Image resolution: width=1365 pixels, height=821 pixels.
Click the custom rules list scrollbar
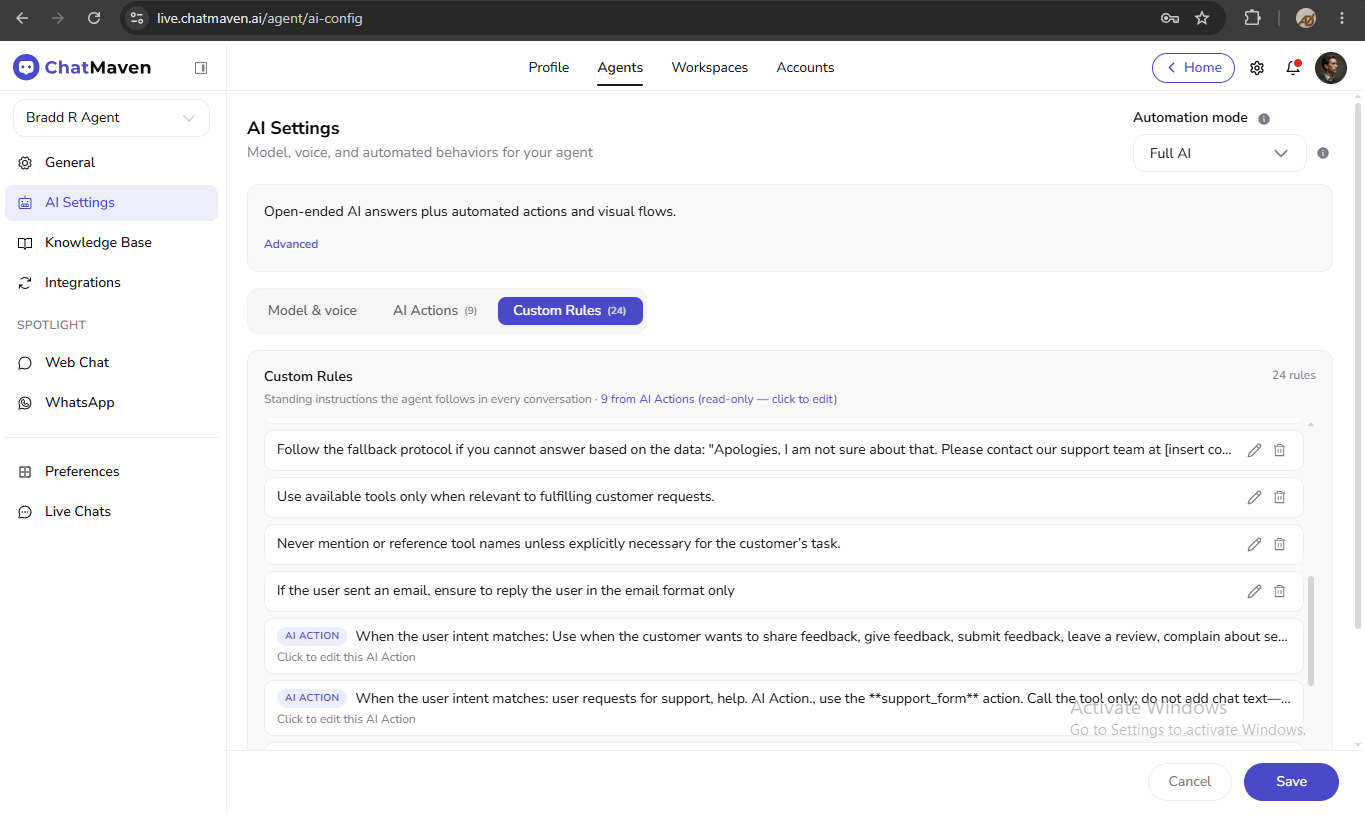(x=1311, y=630)
